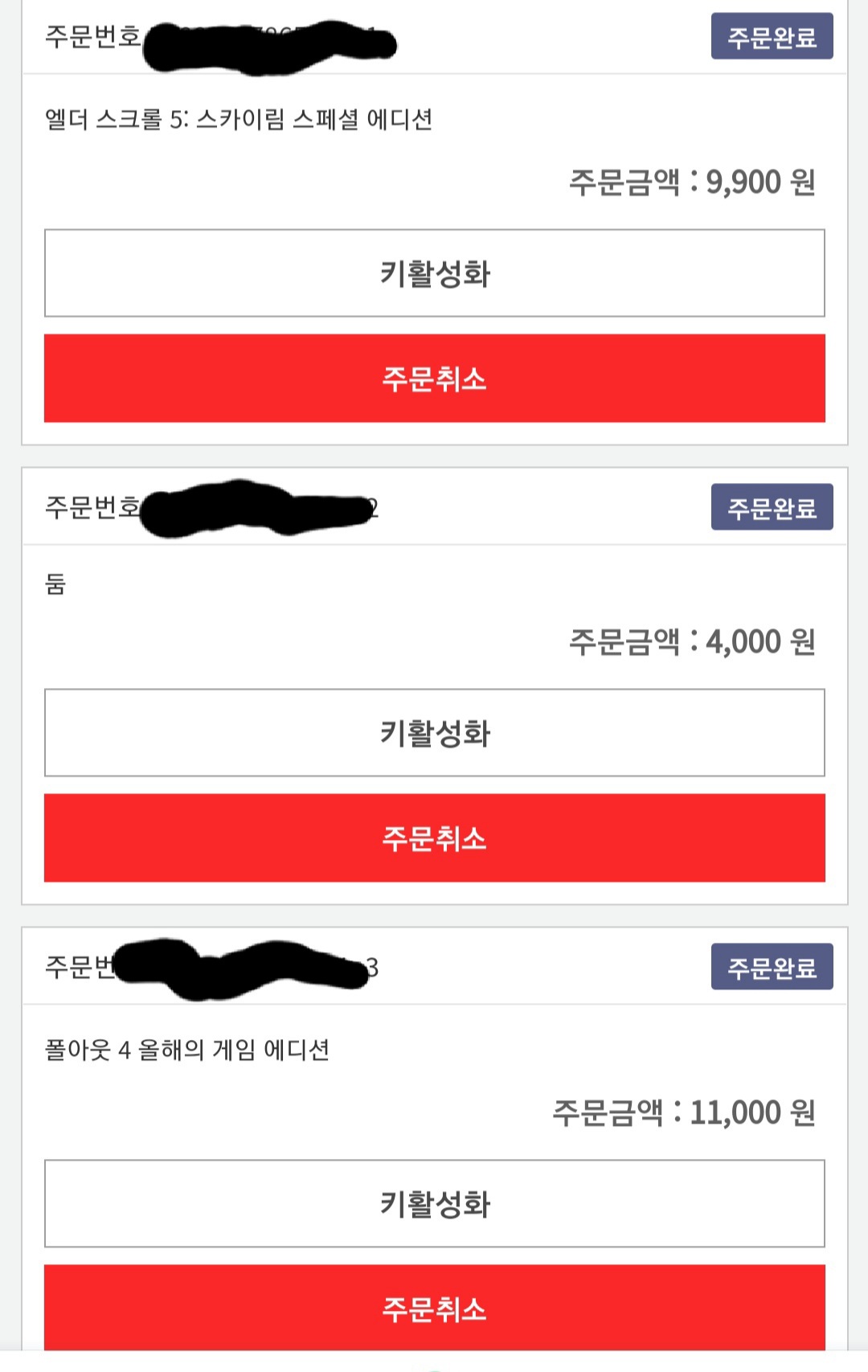The image size is (868, 1372).
Task: Click 키활성화 for the Fallout 4 order
Action: point(434,1203)
